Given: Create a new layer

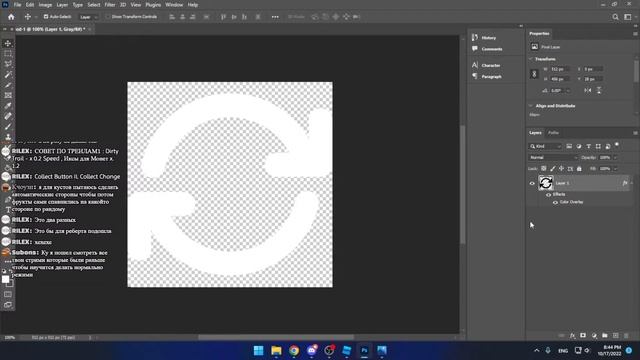Looking at the screenshot, I should 616,336.
